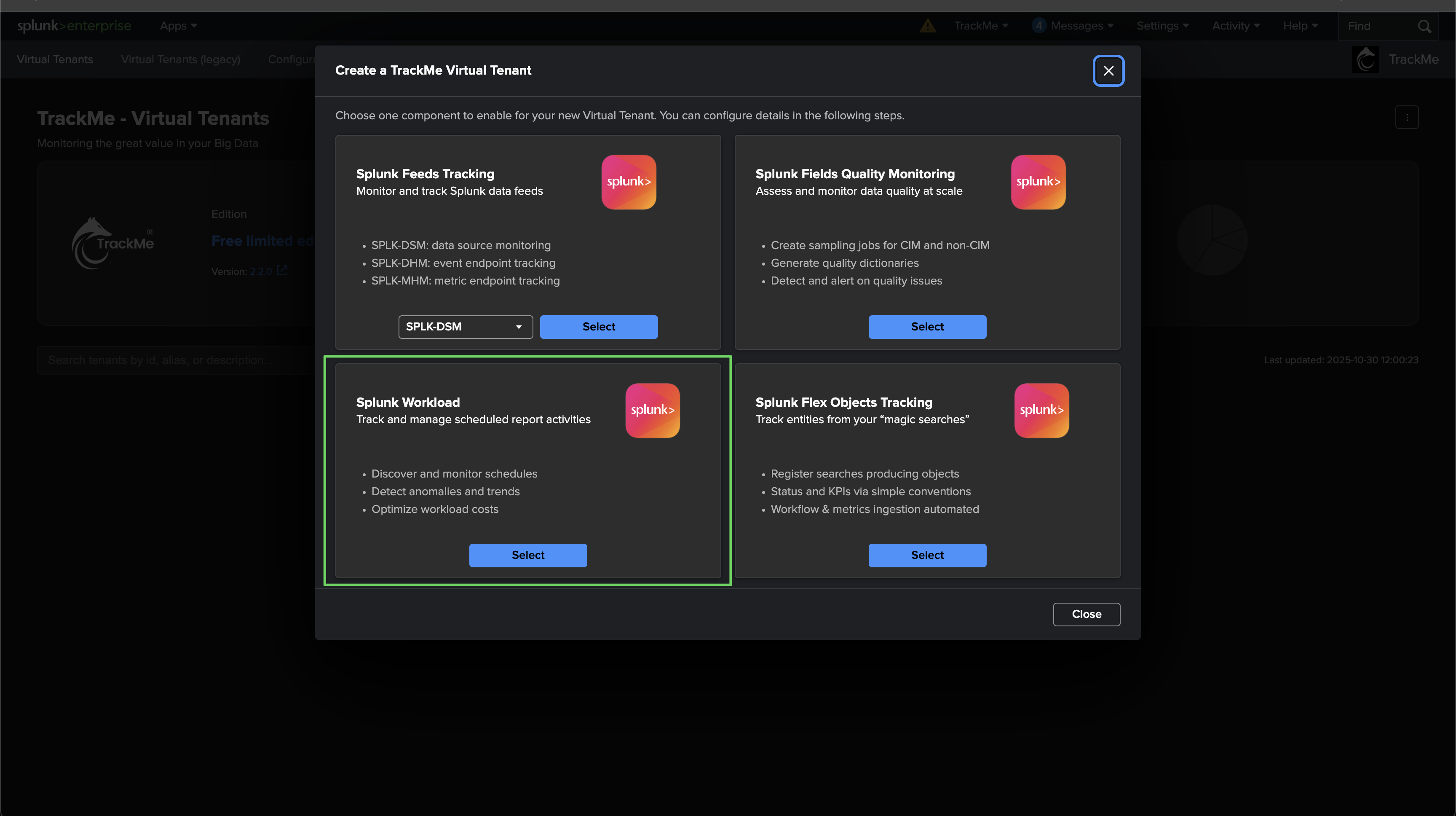1456x816 pixels.
Task: Click the Splunk Feeds Tracking logo icon
Action: tap(629, 182)
